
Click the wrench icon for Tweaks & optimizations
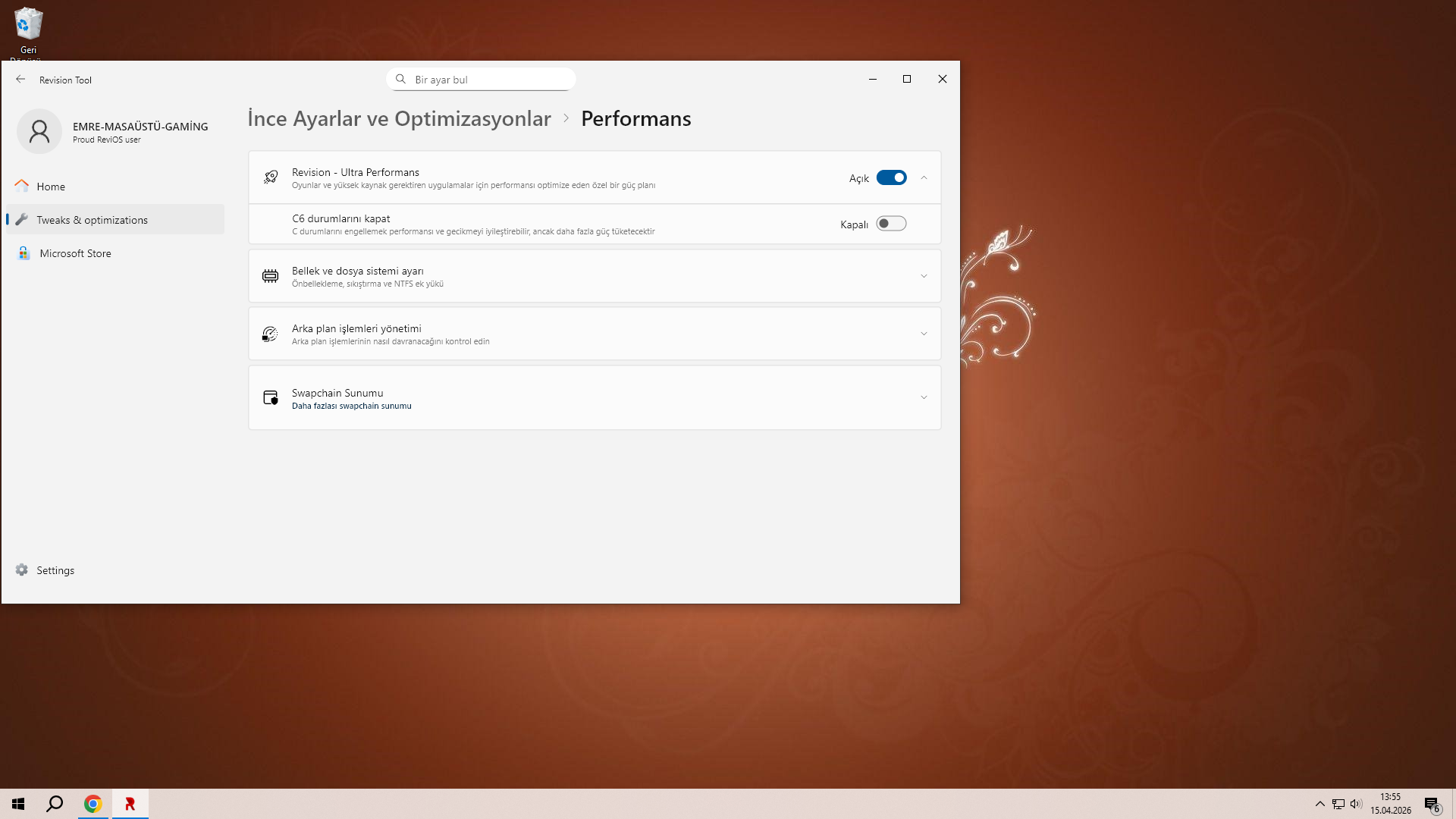pos(21,219)
